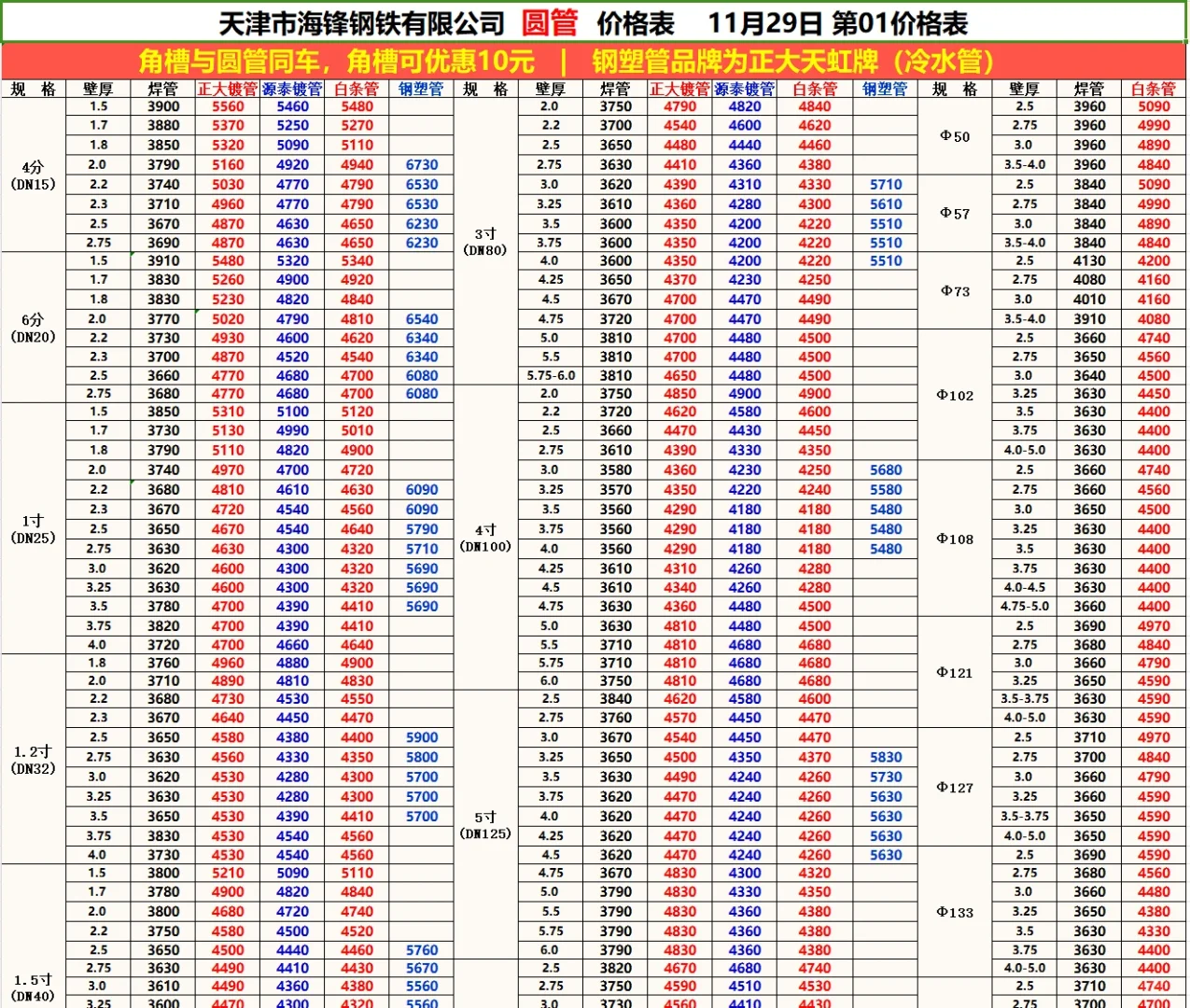Select the Φ133 diameter label

pyautogui.click(x=954, y=912)
